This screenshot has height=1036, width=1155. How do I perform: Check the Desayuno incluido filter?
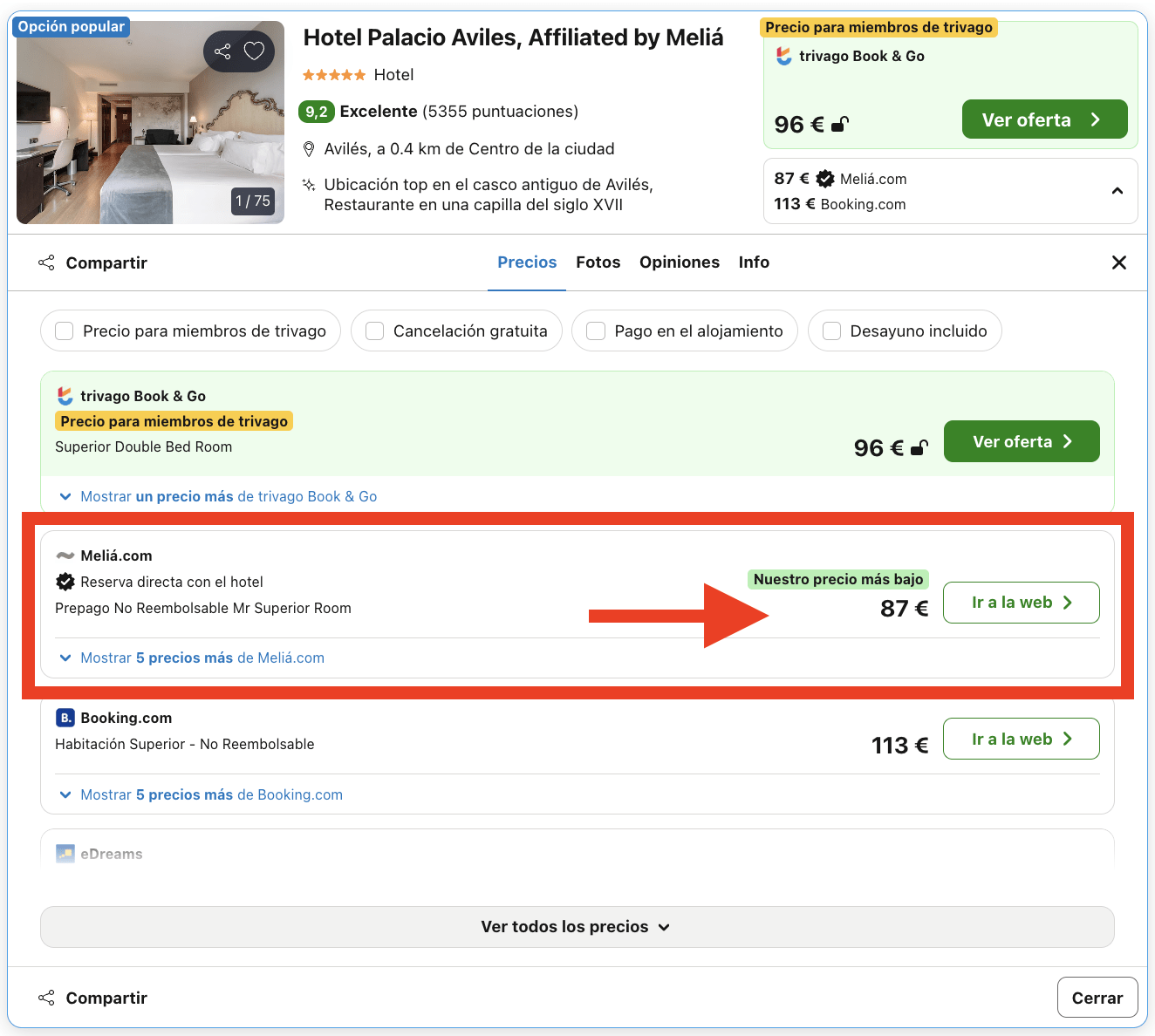tap(830, 331)
